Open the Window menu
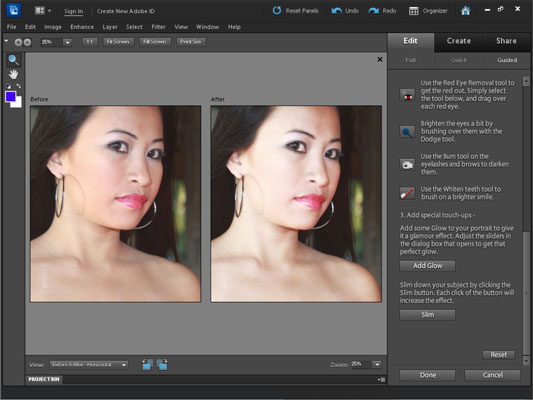533x400 pixels. click(207, 27)
